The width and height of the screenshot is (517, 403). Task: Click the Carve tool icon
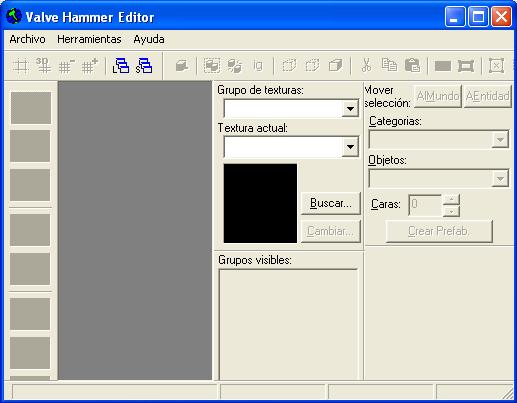point(182,66)
